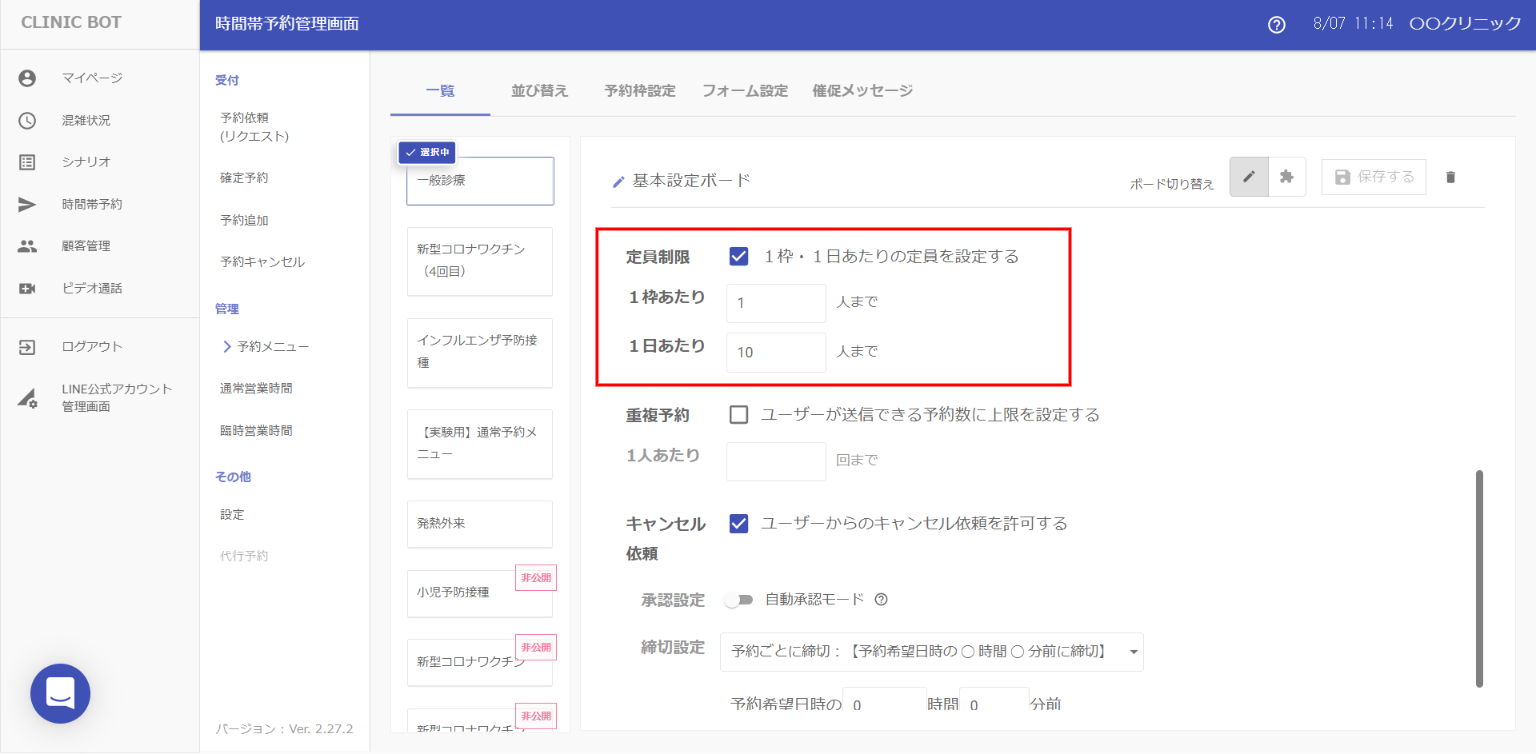Screen dimensions: 1536x754
Task: Open 確定予約 in the sidebar
Action: point(244,178)
